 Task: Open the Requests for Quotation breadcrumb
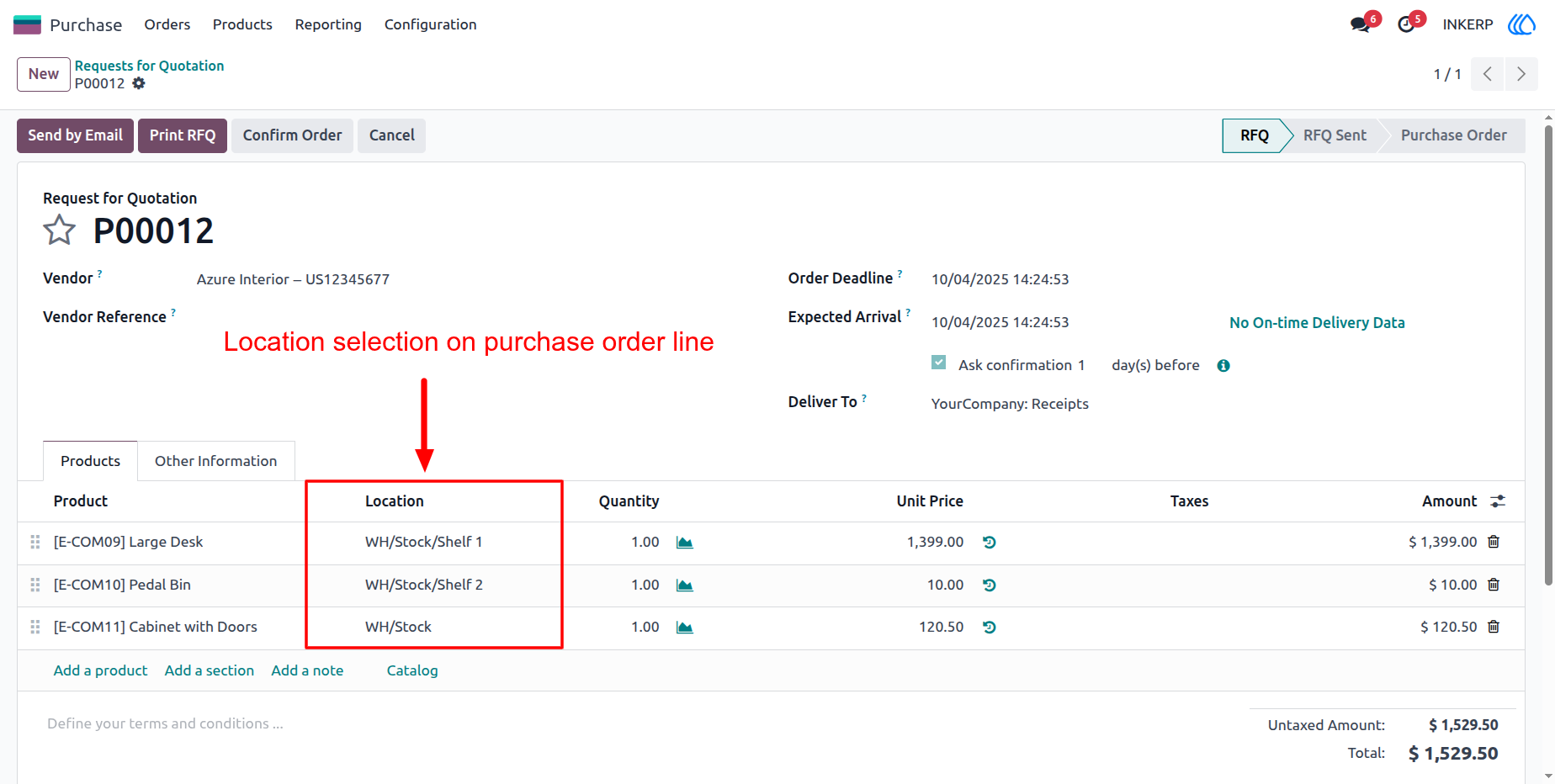pyautogui.click(x=149, y=66)
